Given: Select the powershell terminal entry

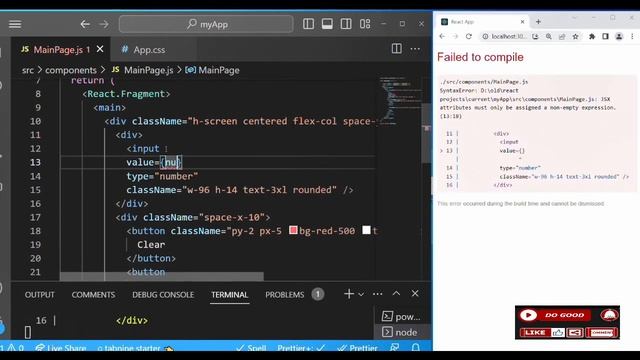Looking at the screenshot, I should tap(401, 316).
